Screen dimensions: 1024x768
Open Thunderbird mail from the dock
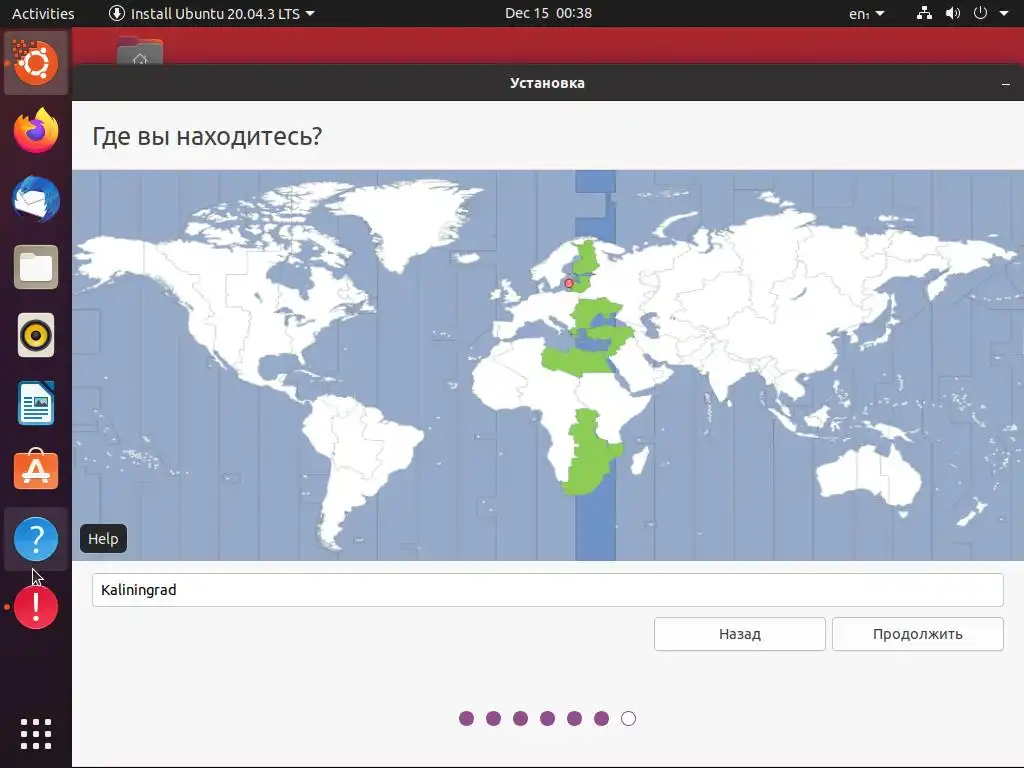36,199
